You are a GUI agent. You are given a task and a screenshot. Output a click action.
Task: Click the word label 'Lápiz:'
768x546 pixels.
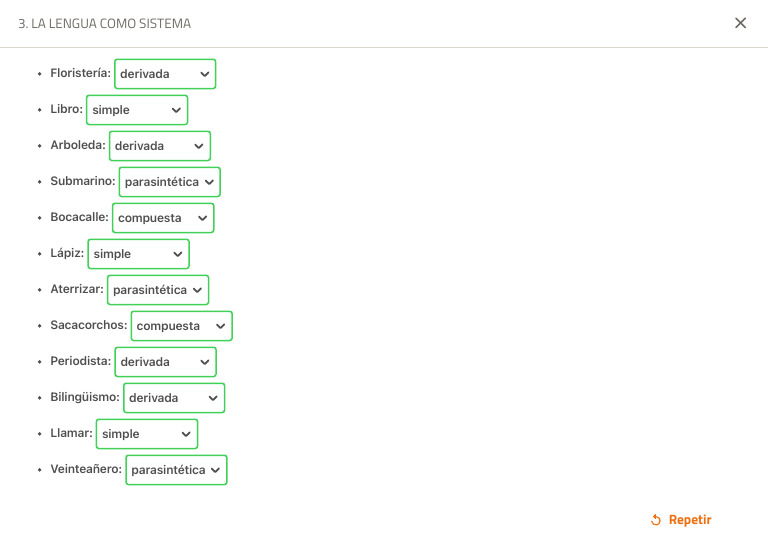(x=67, y=253)
